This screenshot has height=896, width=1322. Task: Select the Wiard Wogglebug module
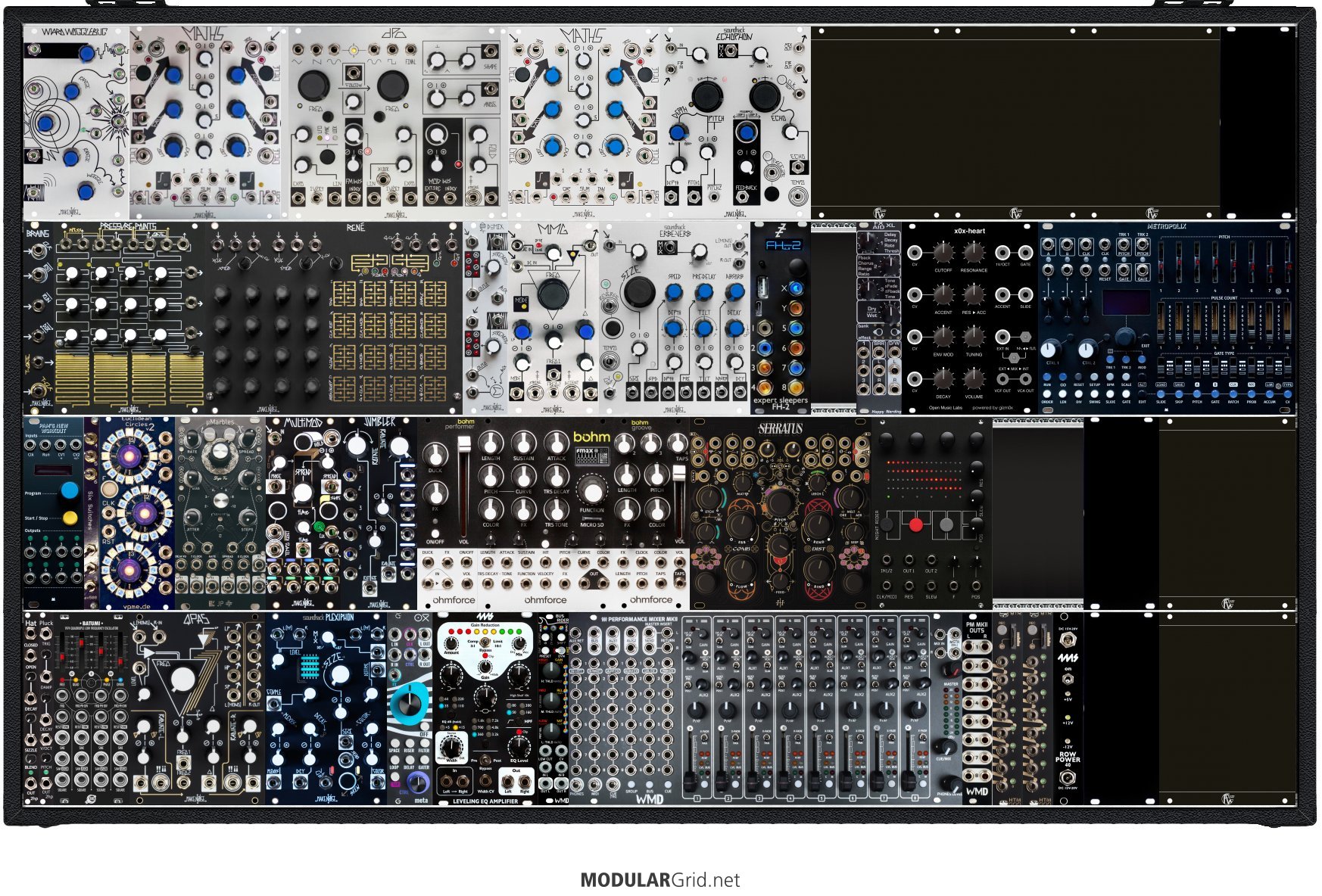[x=76, y=123]
